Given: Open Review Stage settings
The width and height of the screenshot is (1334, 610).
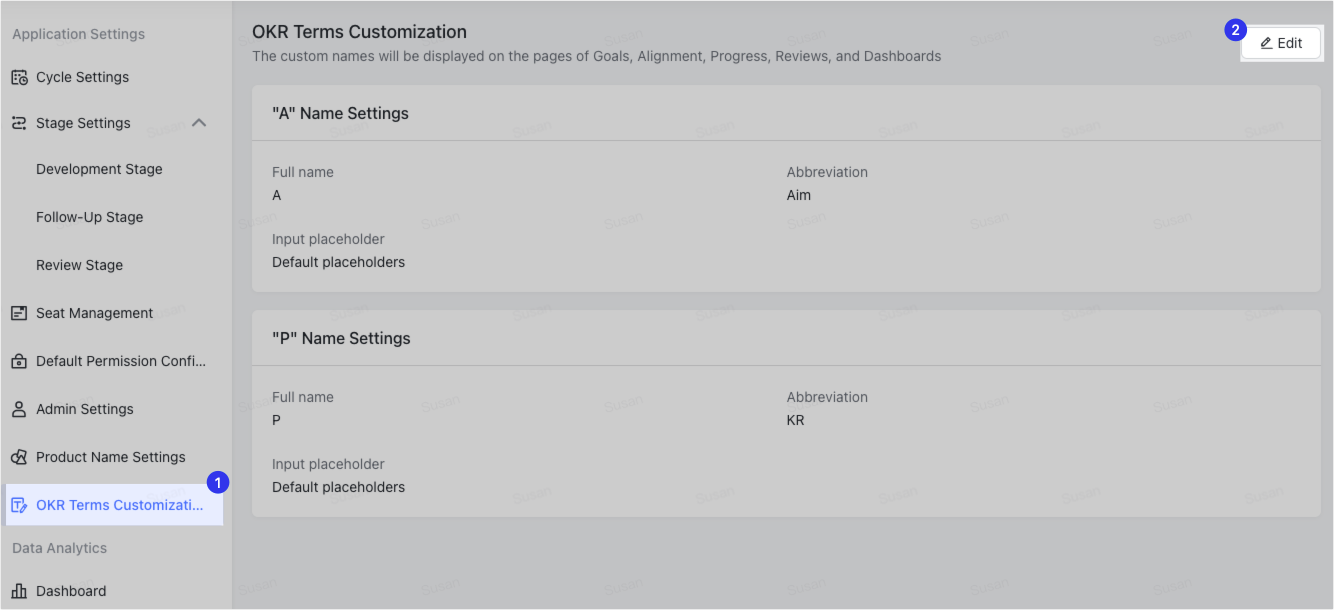Looking at the screenshot, I should tap(79, 265).
